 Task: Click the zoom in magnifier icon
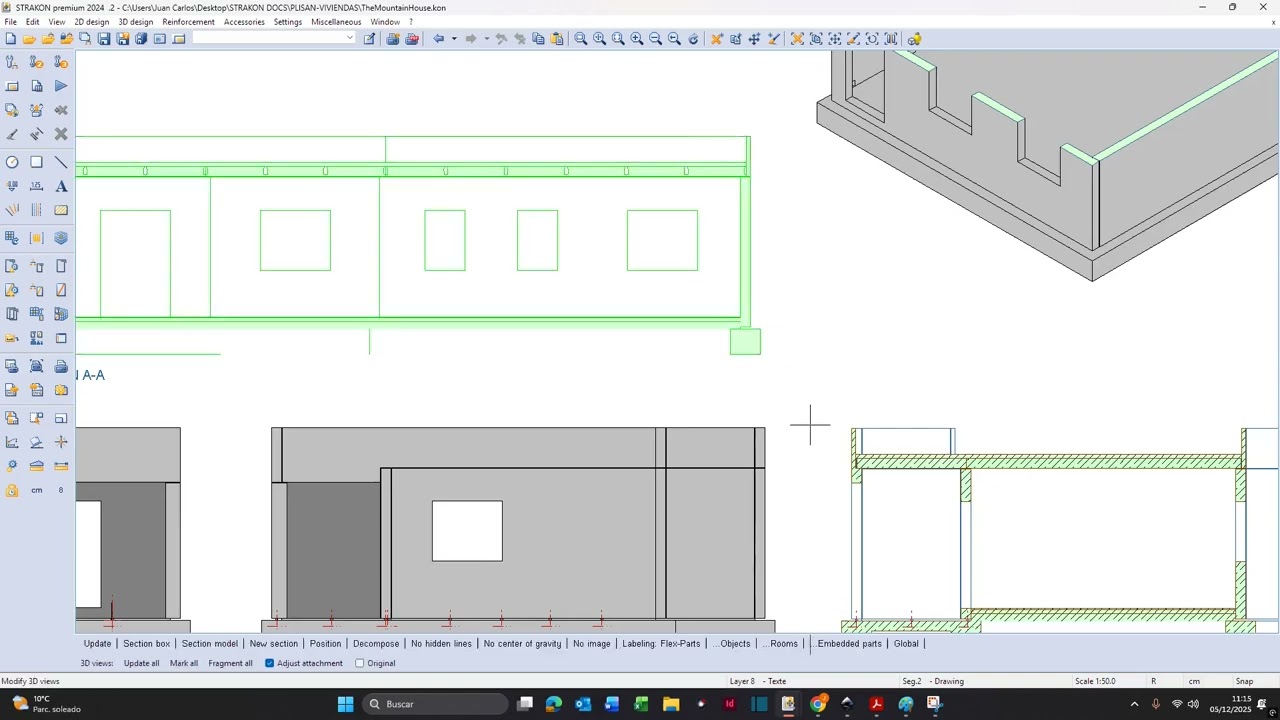[x=637, y=39]
